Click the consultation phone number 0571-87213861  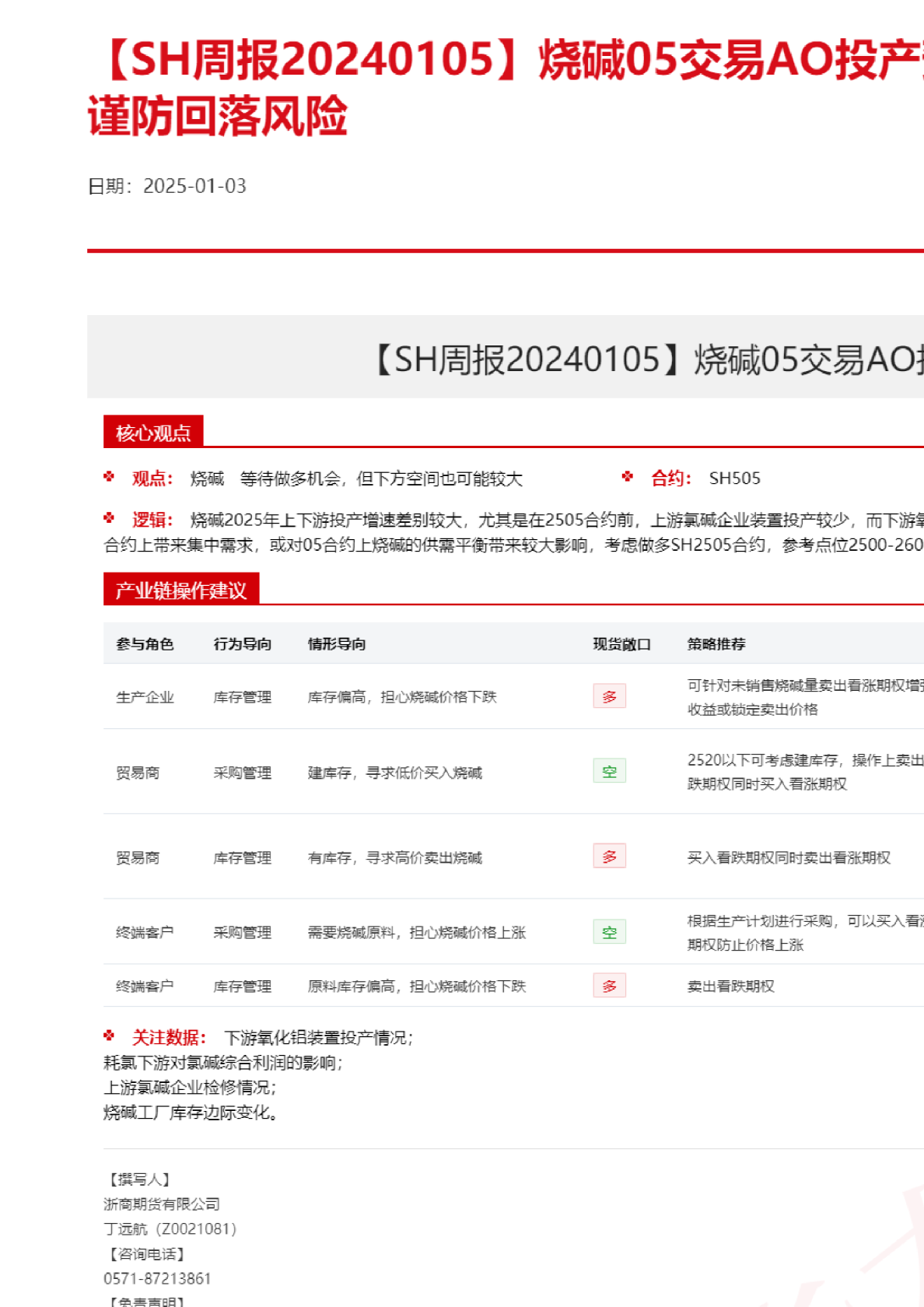[157, 1278]
